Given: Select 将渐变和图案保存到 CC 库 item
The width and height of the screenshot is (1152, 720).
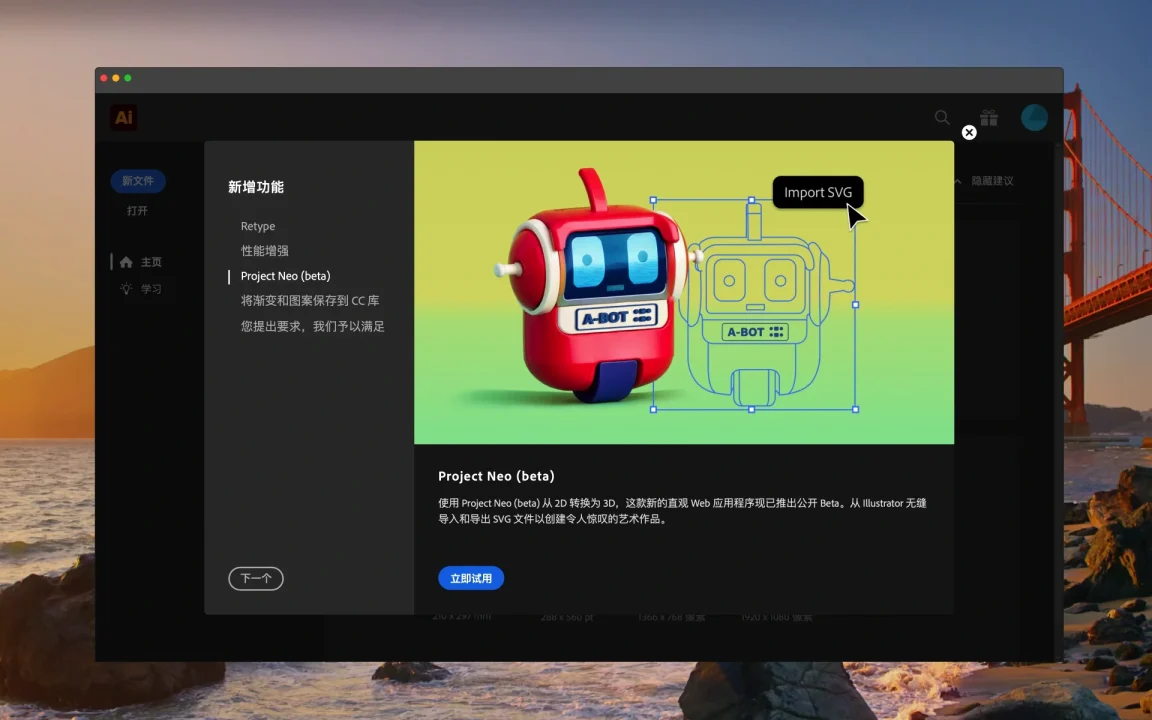Looking at the screenshot, I should pyautogui.click(x=310, y=300).
